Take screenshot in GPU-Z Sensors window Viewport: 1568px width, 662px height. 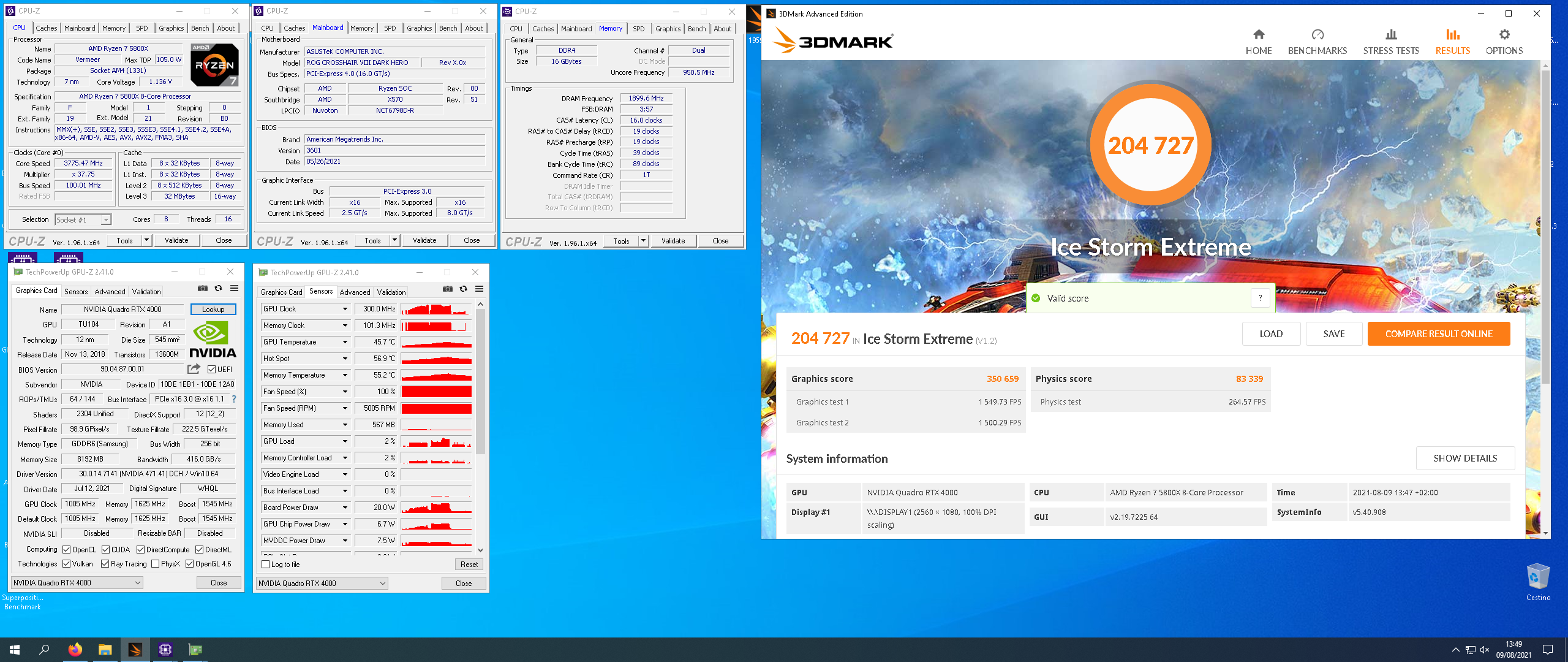(448, 289)
